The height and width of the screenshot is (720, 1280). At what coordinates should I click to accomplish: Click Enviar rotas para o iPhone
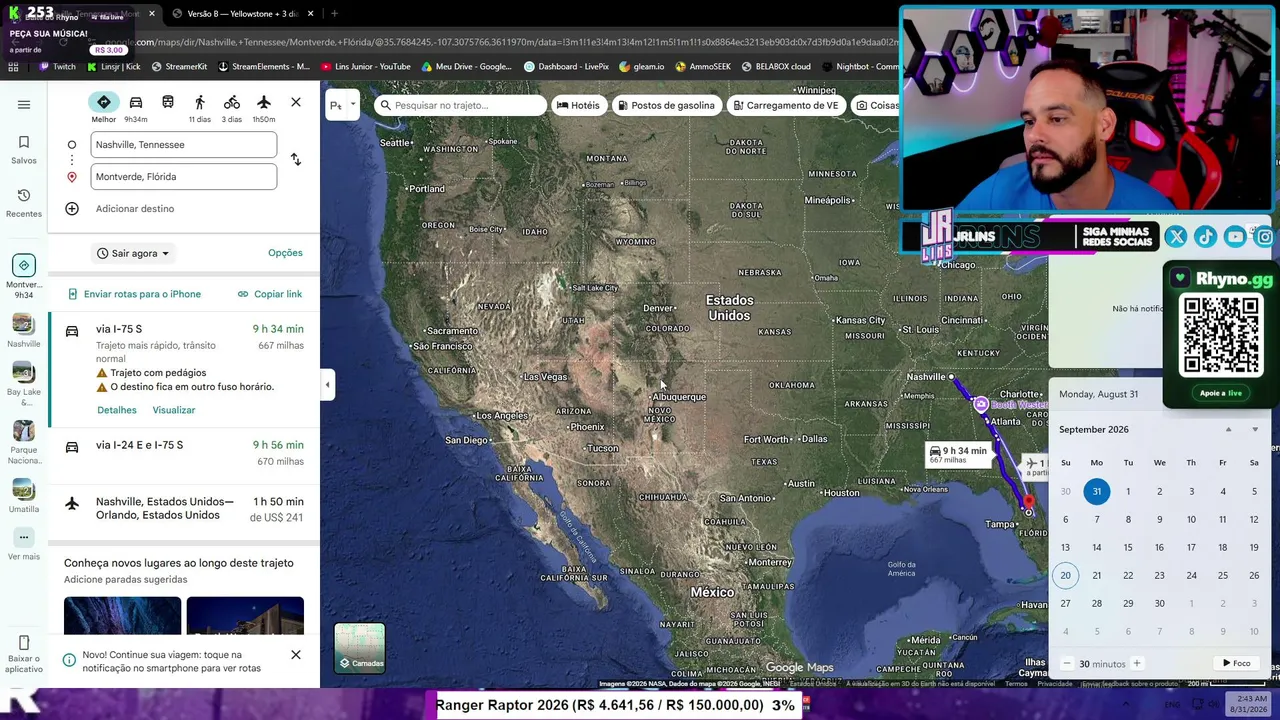pos(134,294)
